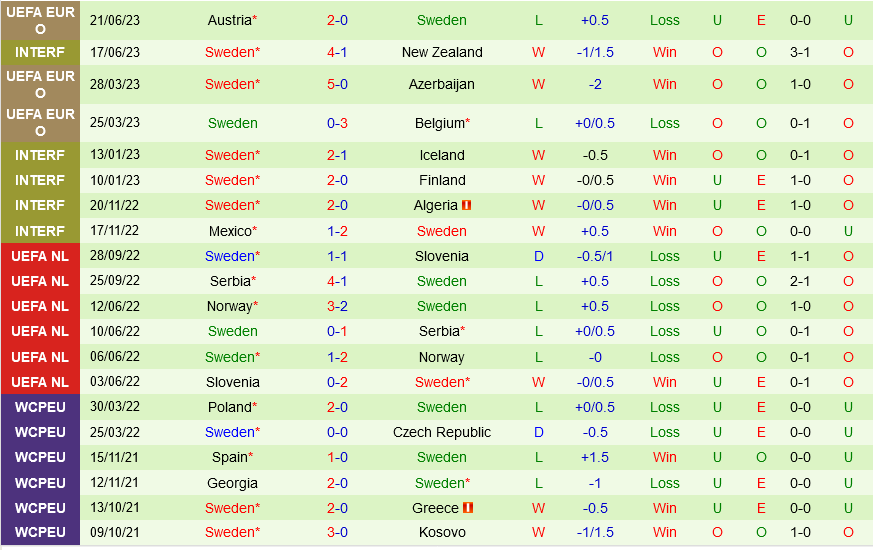Screen dimensions: 873x550
Task: Click the red card icon beside Greece
Action: tap(468, 508)
